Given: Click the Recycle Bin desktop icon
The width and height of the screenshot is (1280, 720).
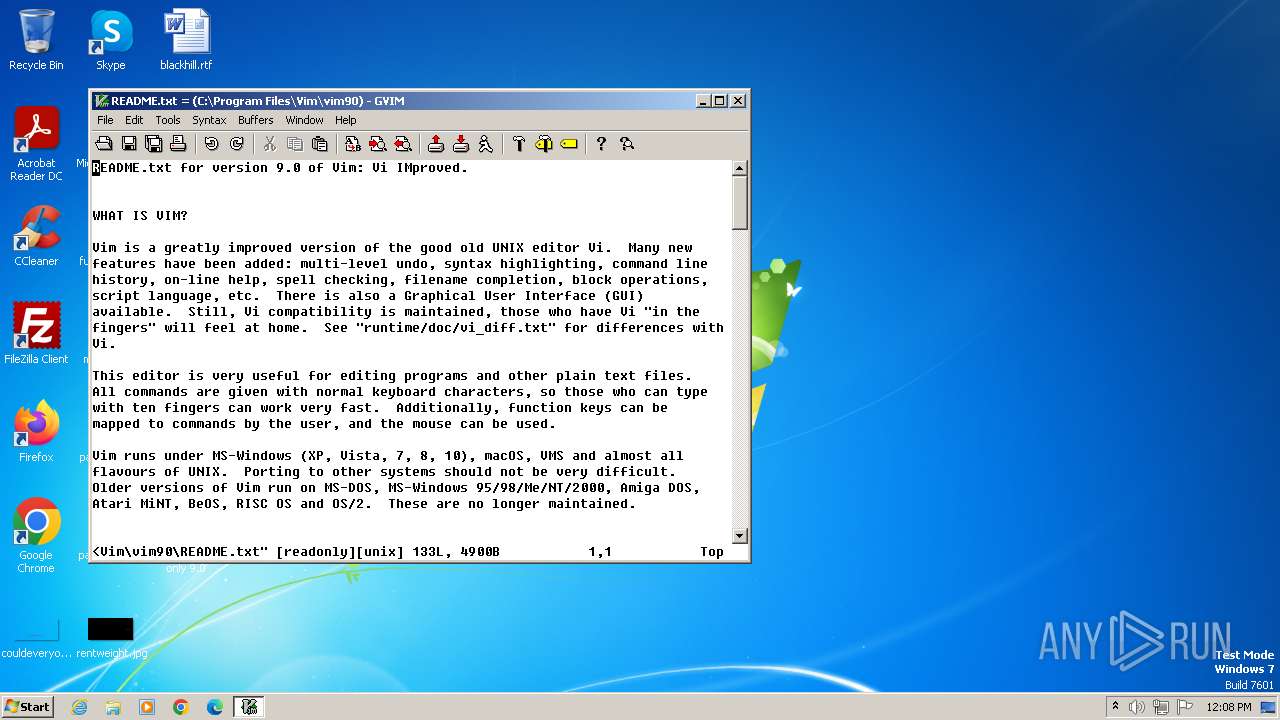Looking at the screenshot, I should tap(36, 41).
